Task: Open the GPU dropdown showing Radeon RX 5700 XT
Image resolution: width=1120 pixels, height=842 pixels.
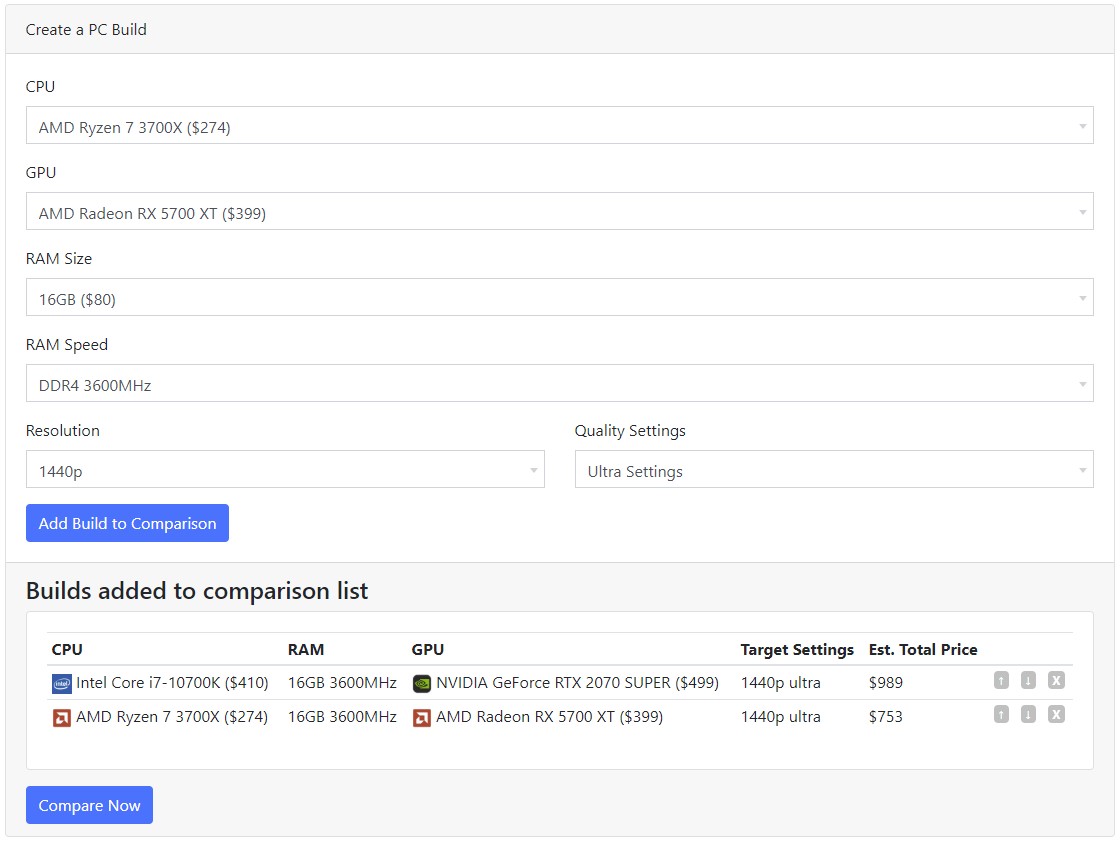Action: 559,211
